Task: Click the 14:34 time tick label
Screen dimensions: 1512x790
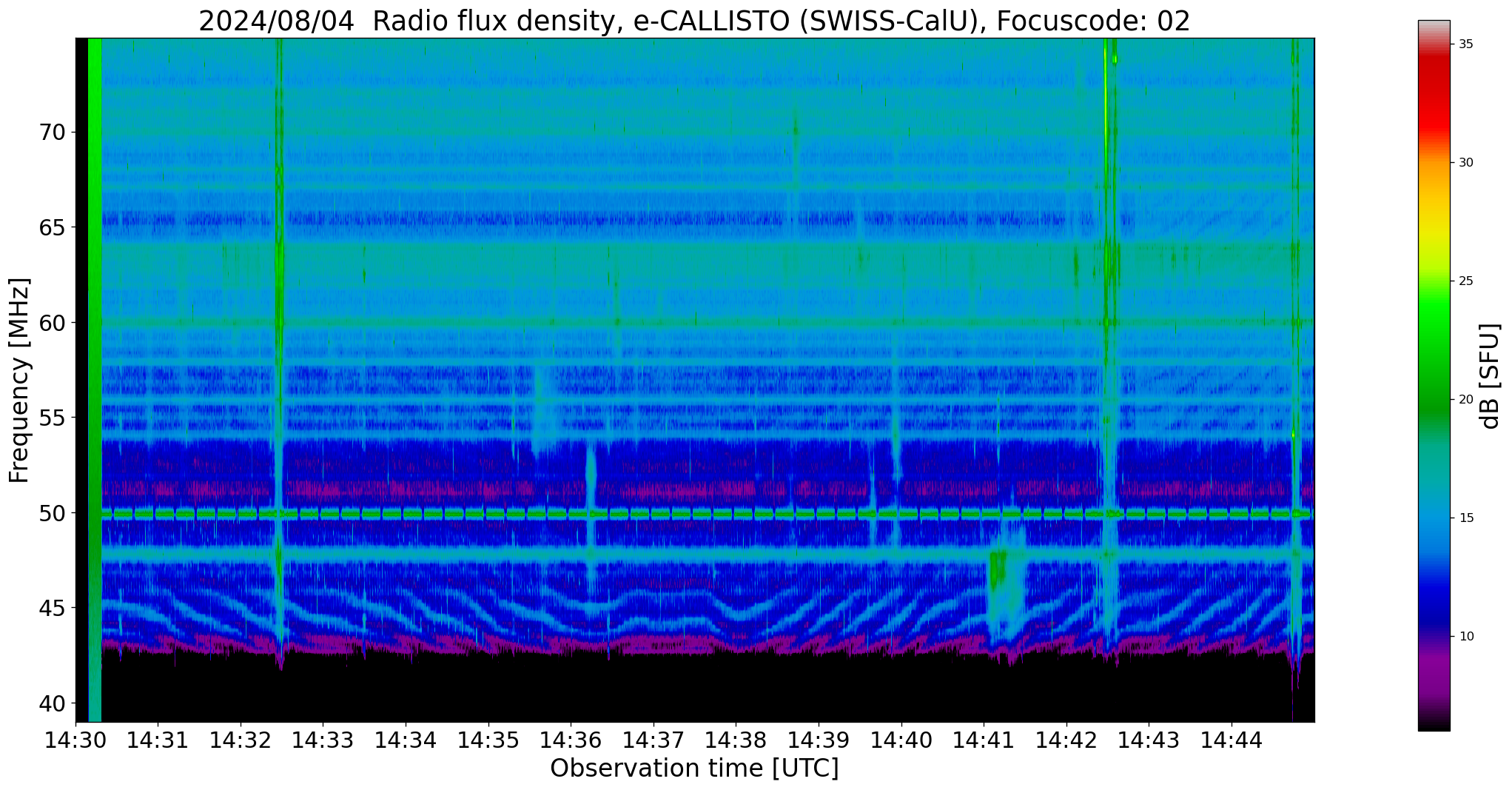Action: tap(406, 740)
